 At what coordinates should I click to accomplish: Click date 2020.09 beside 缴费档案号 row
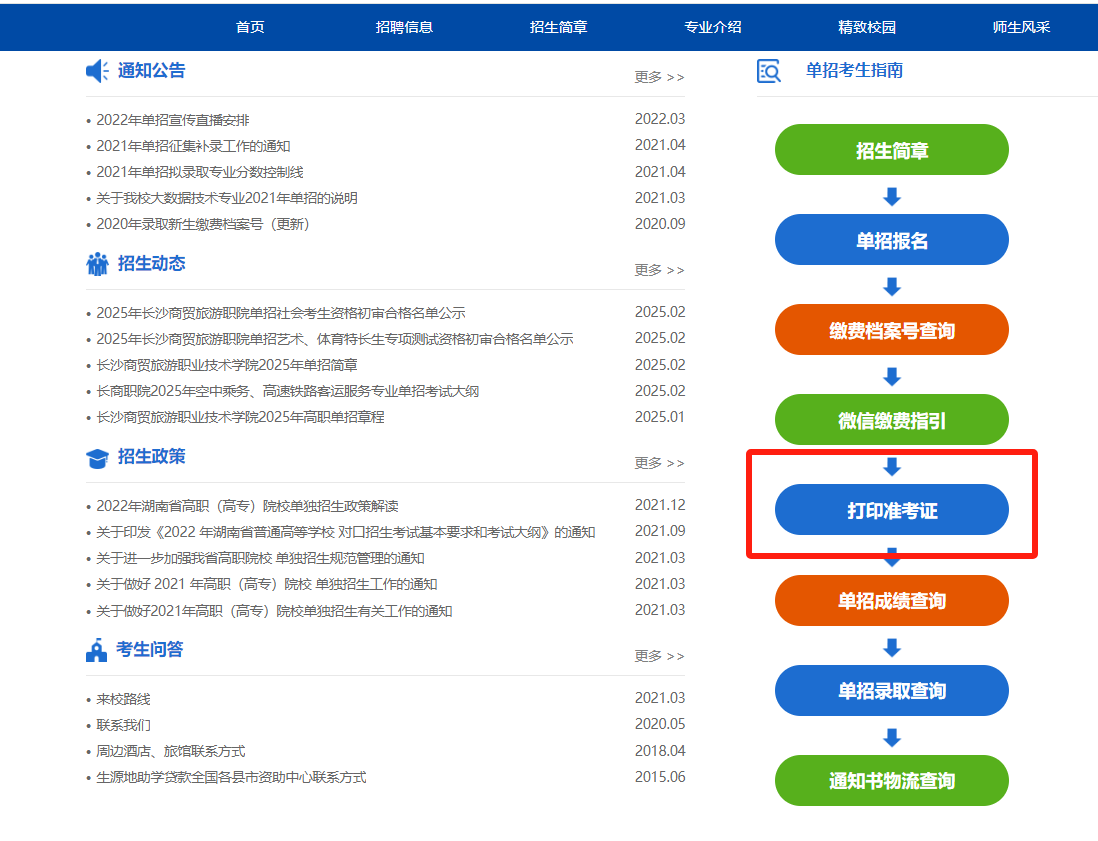(x=660, y=223)
